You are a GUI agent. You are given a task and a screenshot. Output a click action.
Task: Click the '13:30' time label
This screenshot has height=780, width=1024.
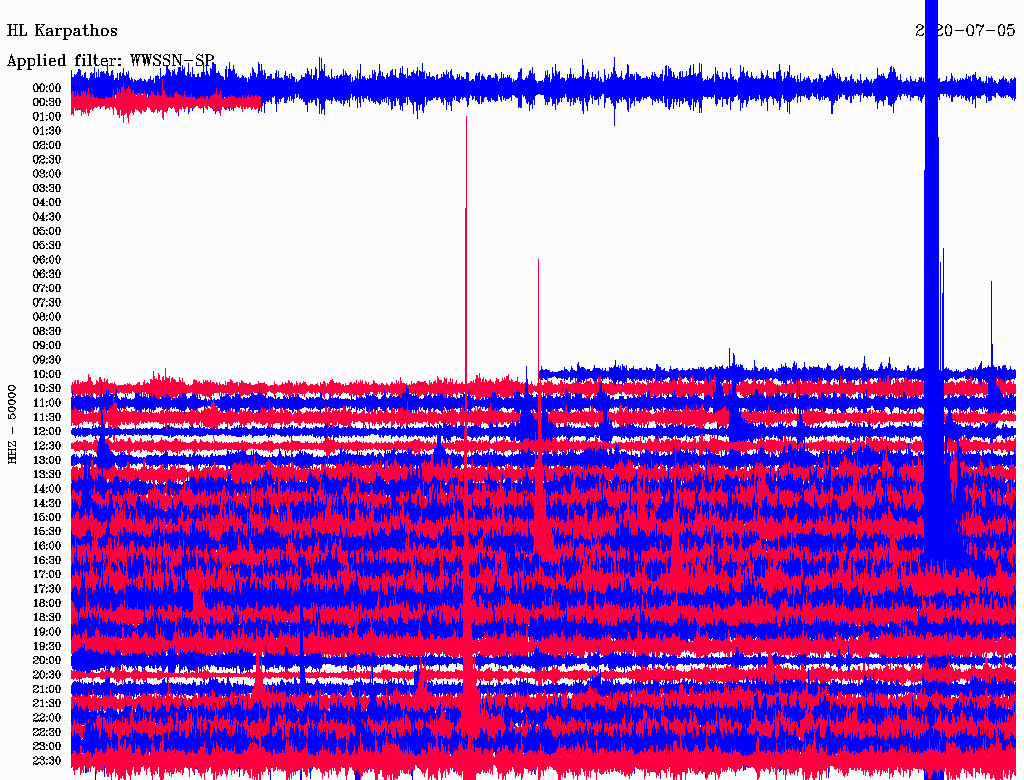tap(47, 474)
